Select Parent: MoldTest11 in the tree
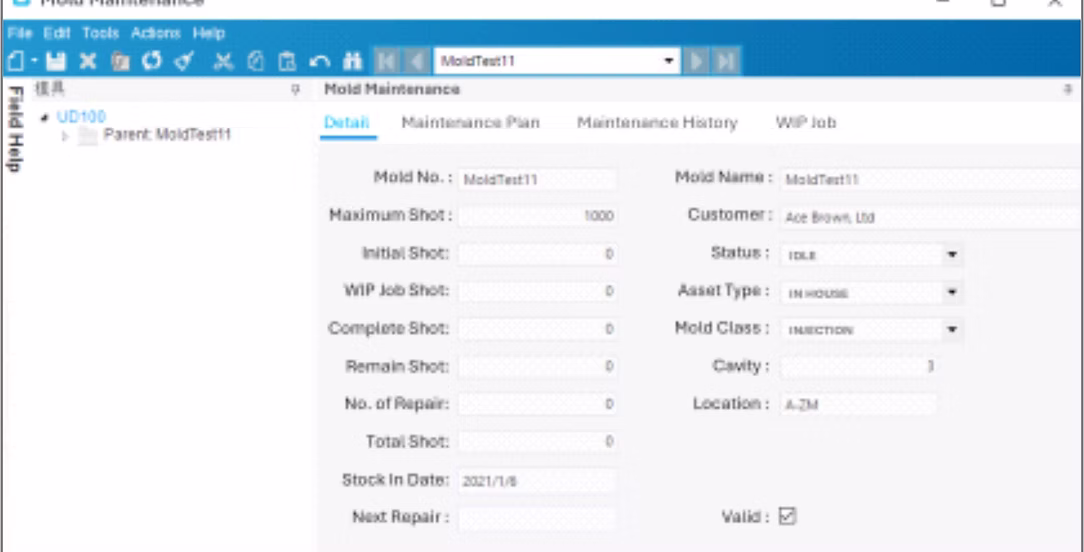The height and width of the screenshot is (552, 1084). tap(167, 135)
